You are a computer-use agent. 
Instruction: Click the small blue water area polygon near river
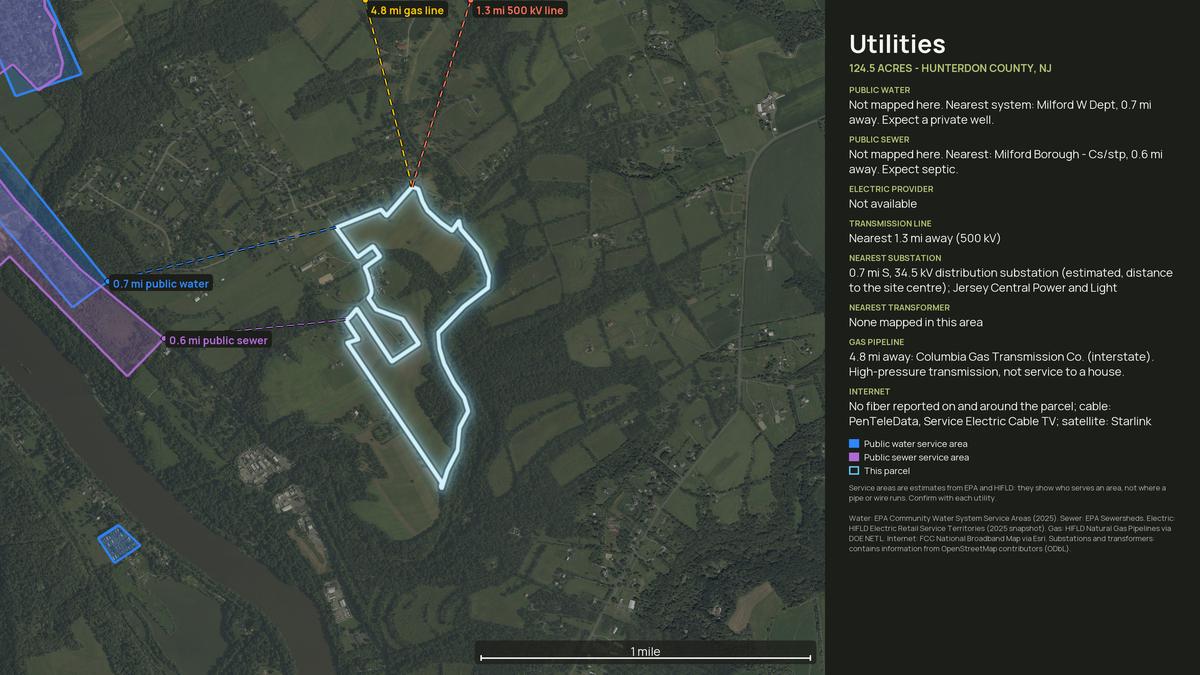(x=119, y=543)
